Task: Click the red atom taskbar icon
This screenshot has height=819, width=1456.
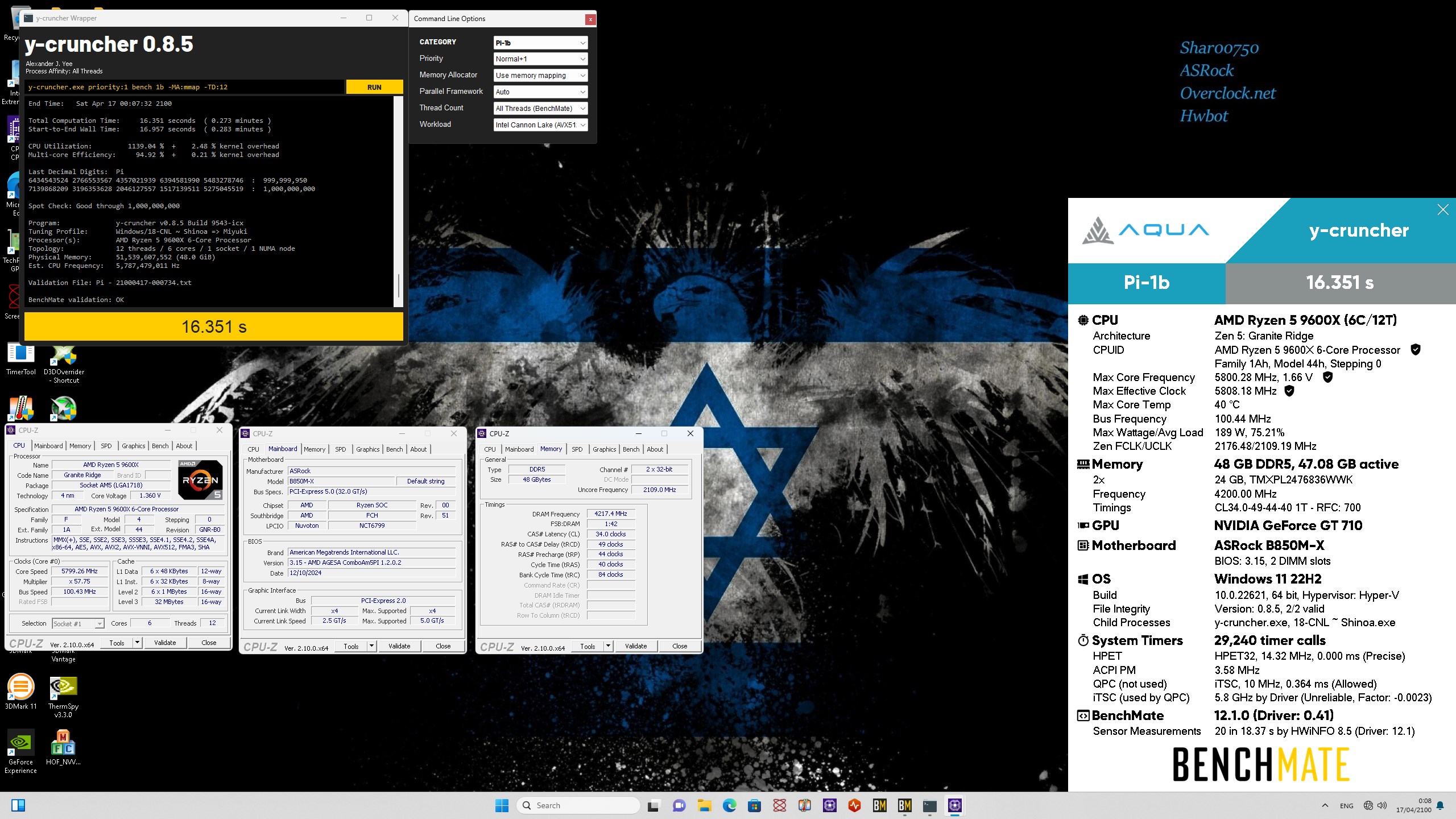Action: pyautogui.click(x=779, y=805)
